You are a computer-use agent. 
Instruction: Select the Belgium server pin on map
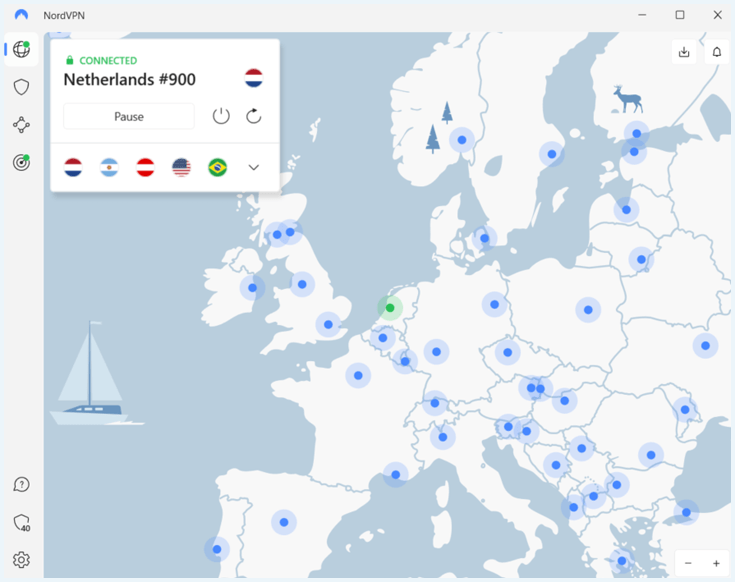[382, 338]
